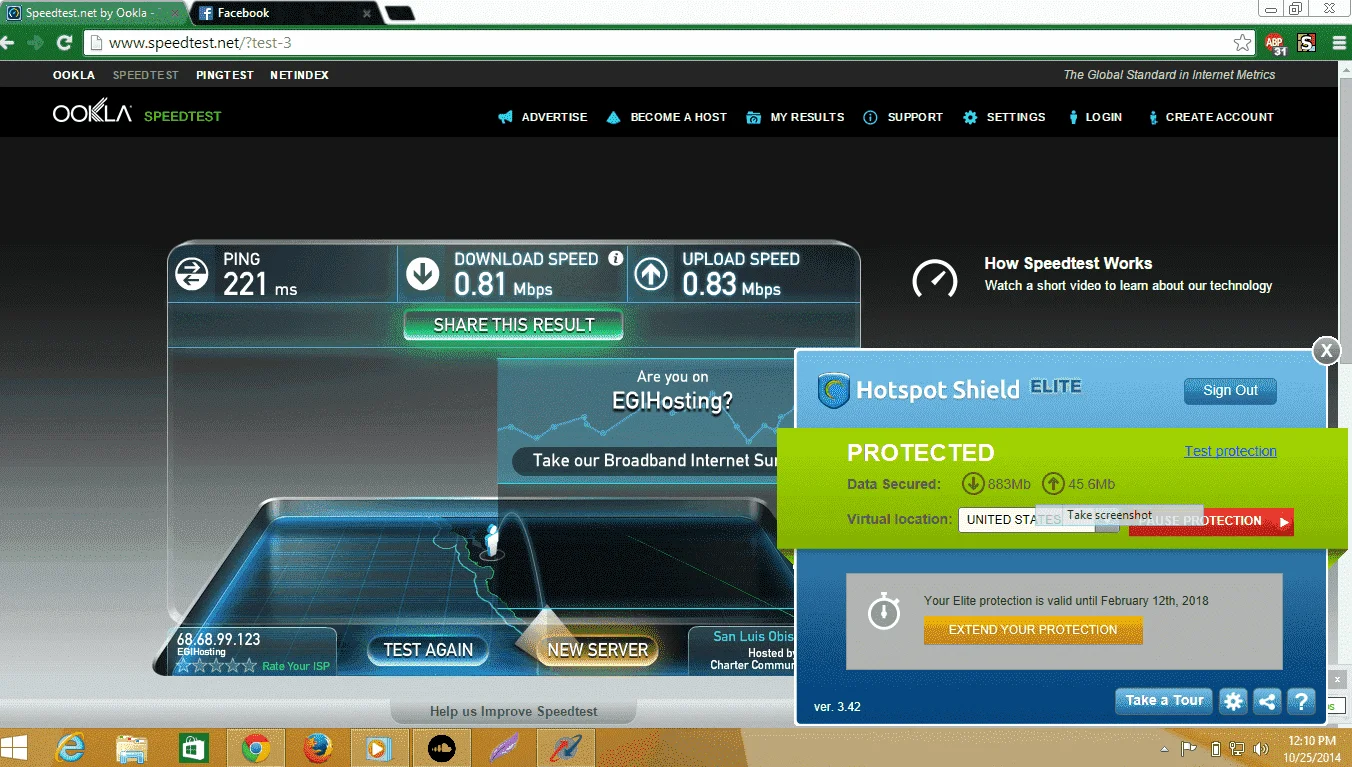The height and width of the screenshot is (767, 1352).
Task: Click LOGIN in the header
Action: click(x=1094, y=117)
